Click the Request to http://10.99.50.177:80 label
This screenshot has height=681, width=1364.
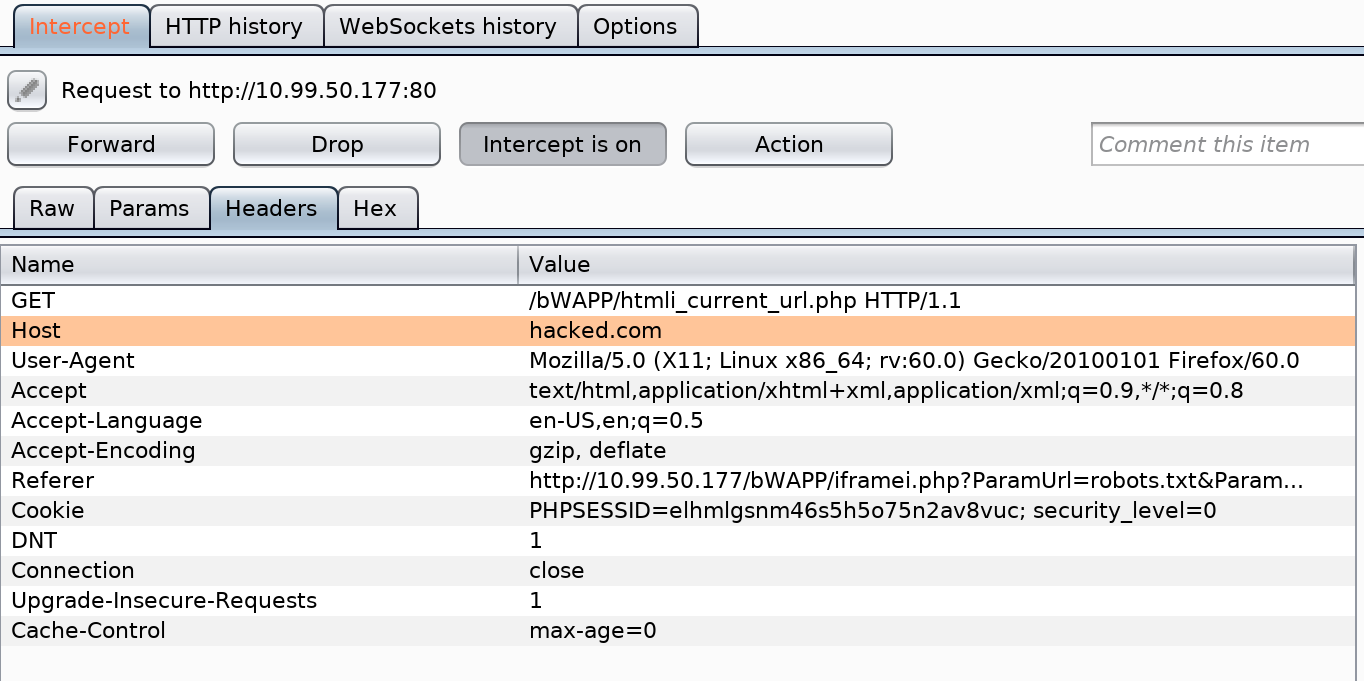tap(249, 91)
